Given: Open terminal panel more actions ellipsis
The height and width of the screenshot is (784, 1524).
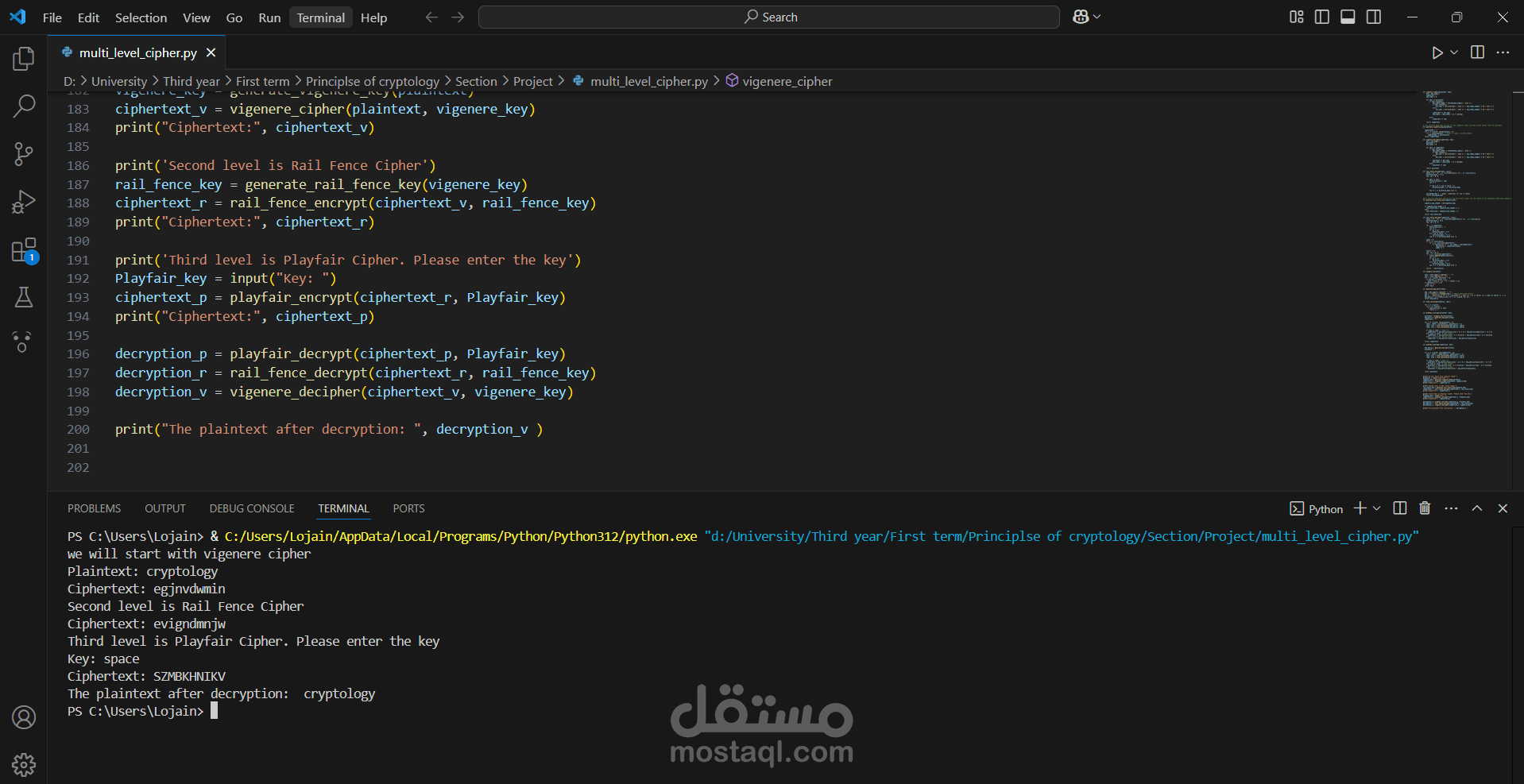Looking at the screenshot, I should point(1451,508).
